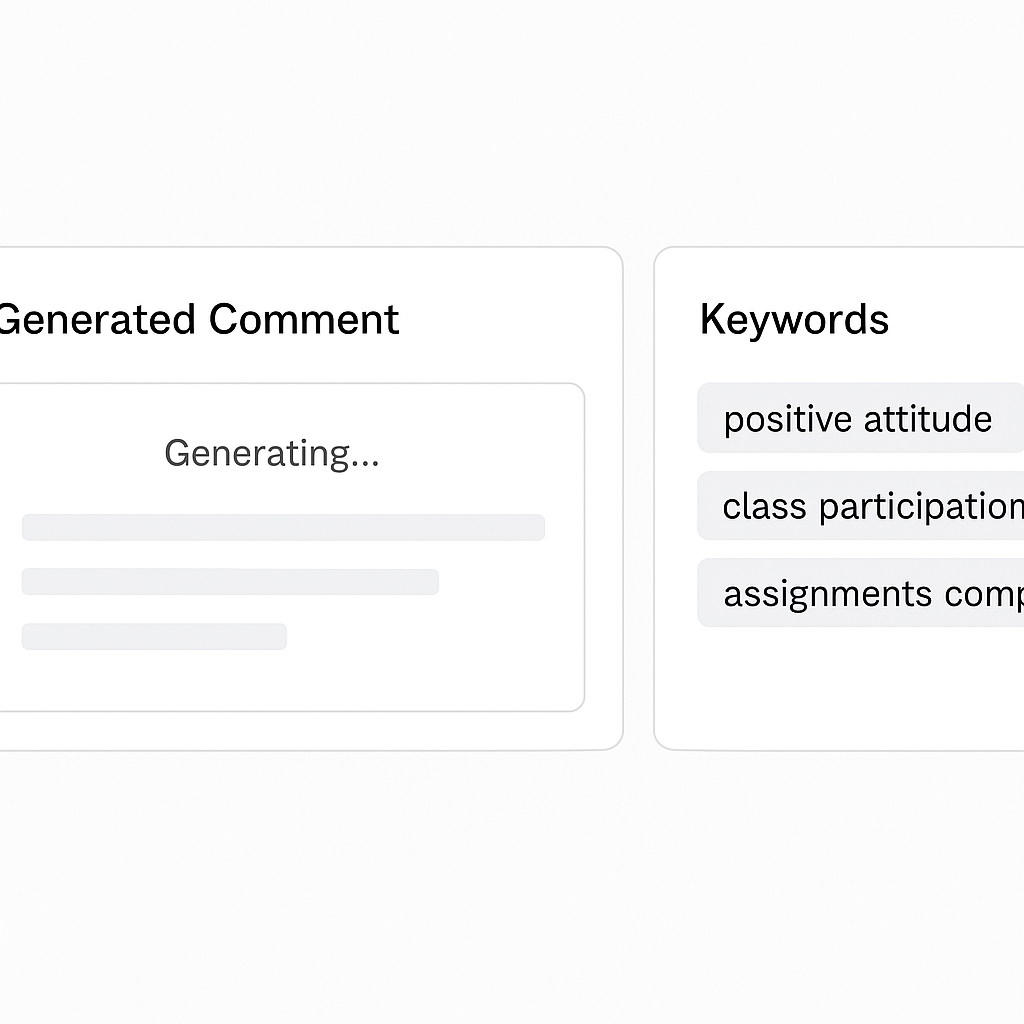This screenshot has height=1024, width=1024.
Task: Click the "Generated Comment" panel heading
Action: pyautogui.click(x=200, y=320)
